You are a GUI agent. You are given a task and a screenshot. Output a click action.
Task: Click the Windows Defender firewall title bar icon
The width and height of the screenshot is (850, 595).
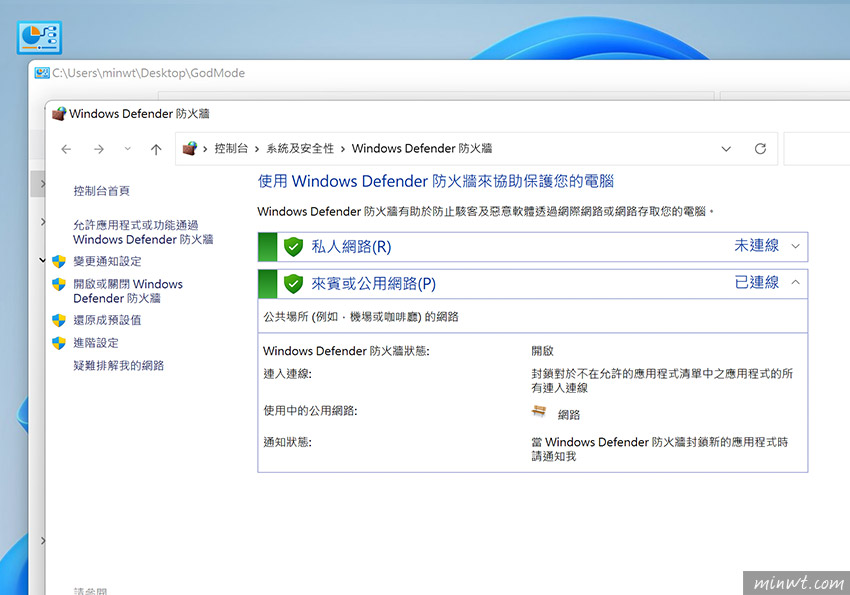point(59,114)
